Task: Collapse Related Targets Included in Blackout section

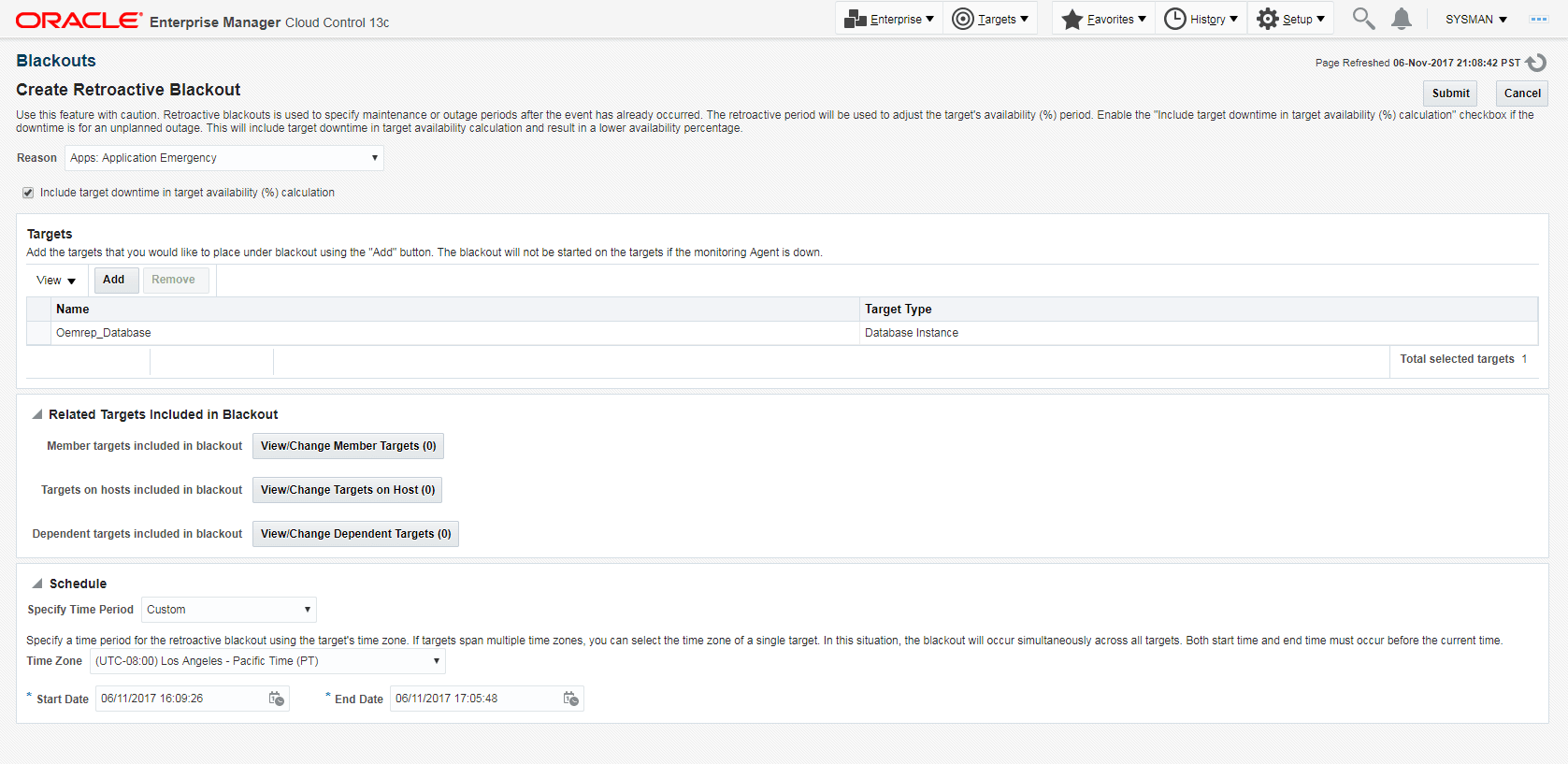Action: click(x=37, y=414)
